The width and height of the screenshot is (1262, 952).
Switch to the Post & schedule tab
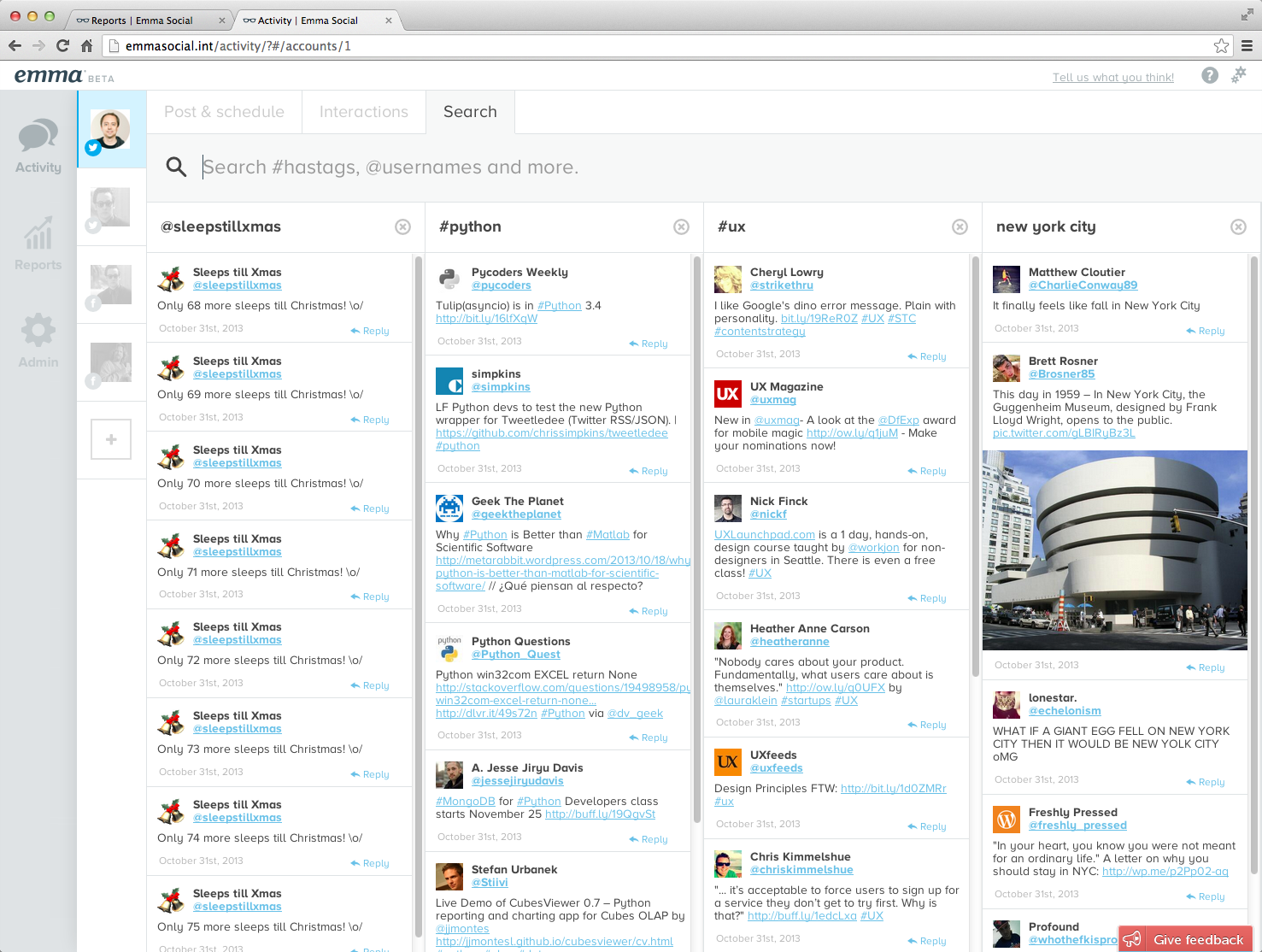[x=224, y=112]
